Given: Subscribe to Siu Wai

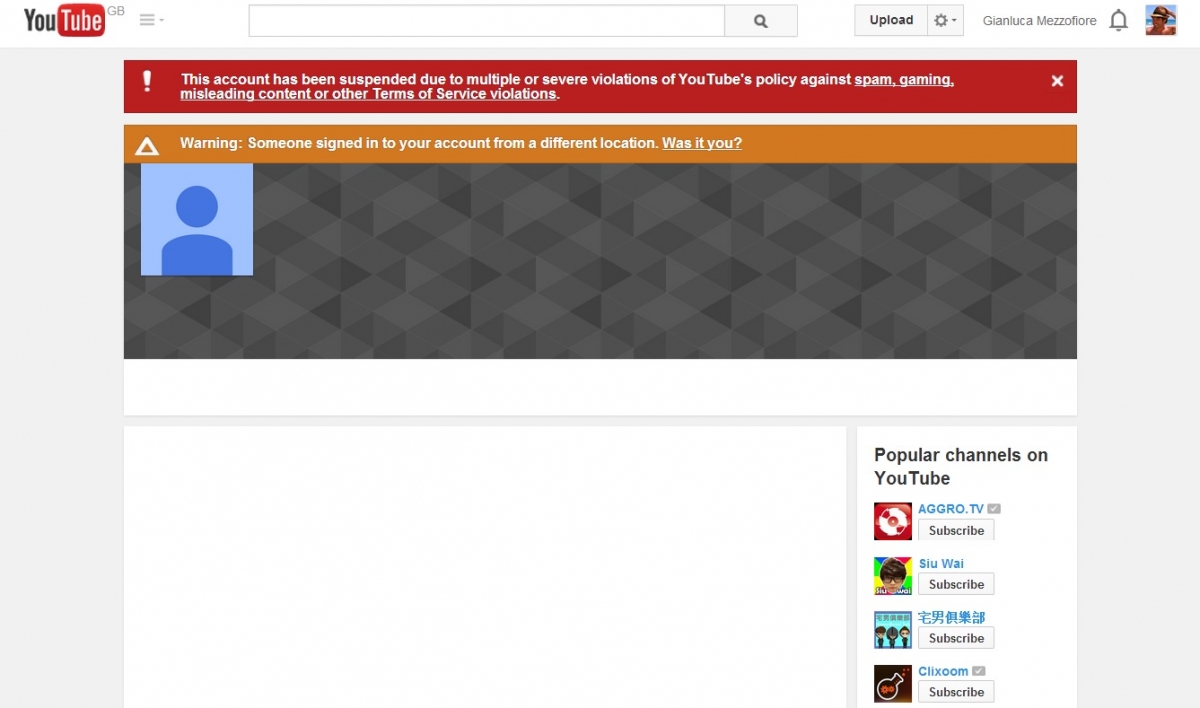Looking at the screenshot, I should pyautogui.click(x=956, y=584).
